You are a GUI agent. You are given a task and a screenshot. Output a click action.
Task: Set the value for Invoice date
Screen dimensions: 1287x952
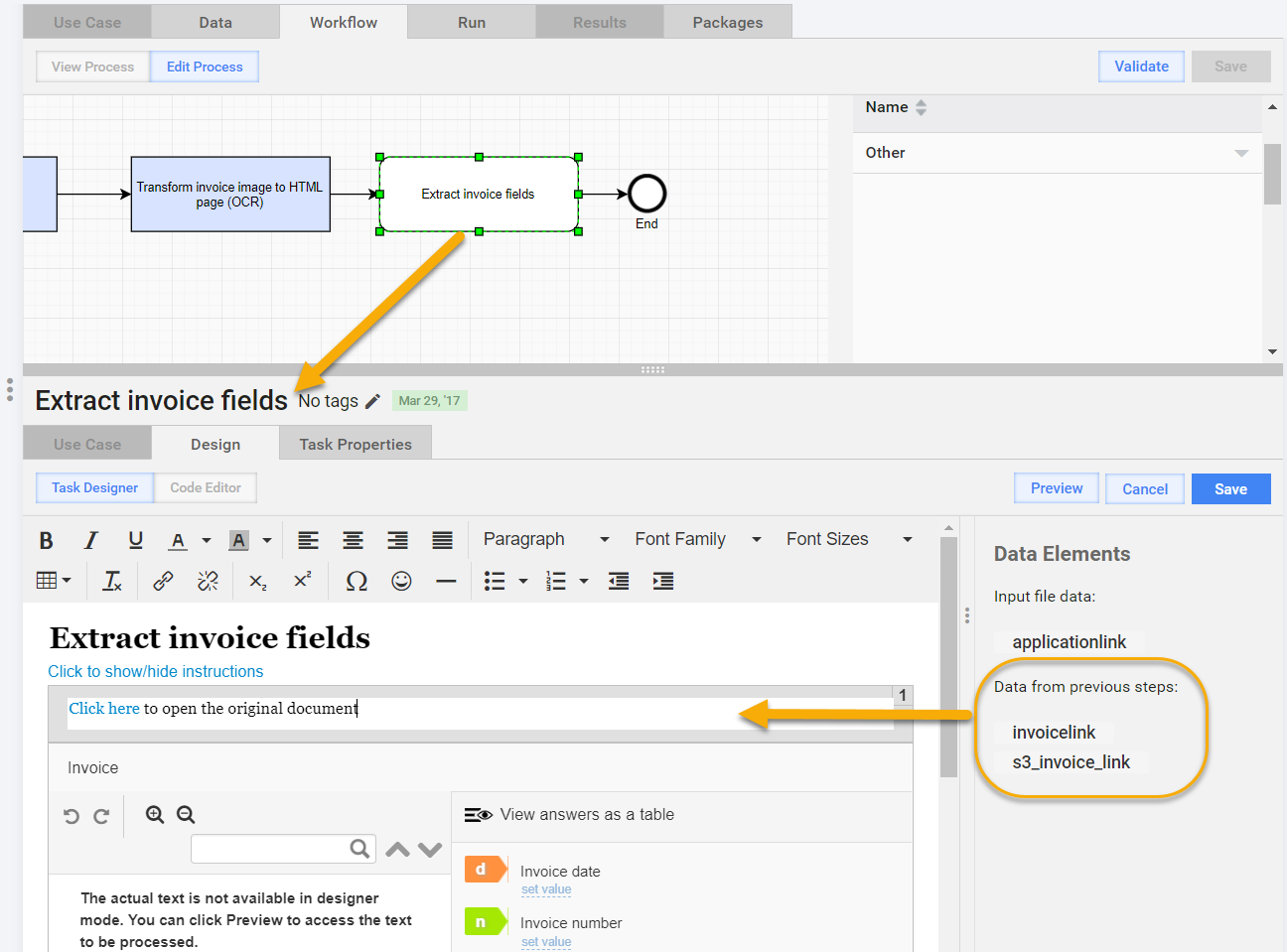click(546, 889)
